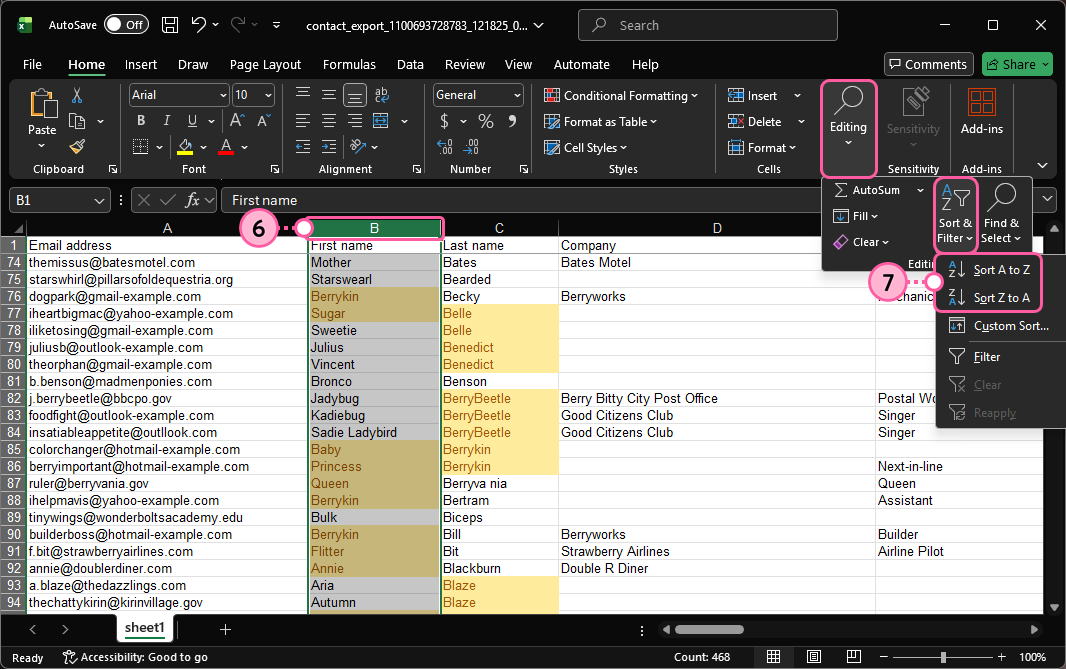Open the font size dropdown

click(268, 95)
